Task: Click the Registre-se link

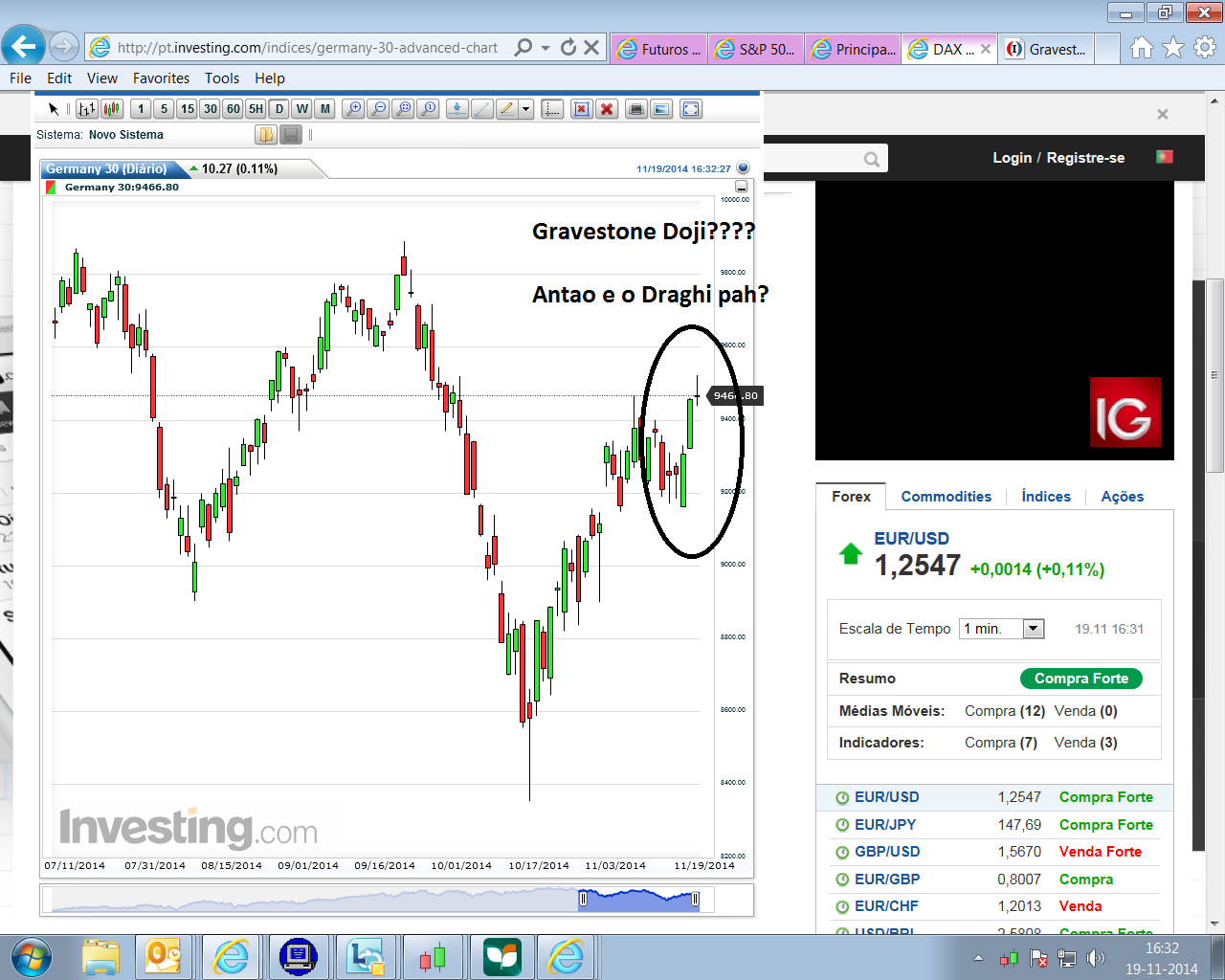Action: click(x=1085, y=158)
